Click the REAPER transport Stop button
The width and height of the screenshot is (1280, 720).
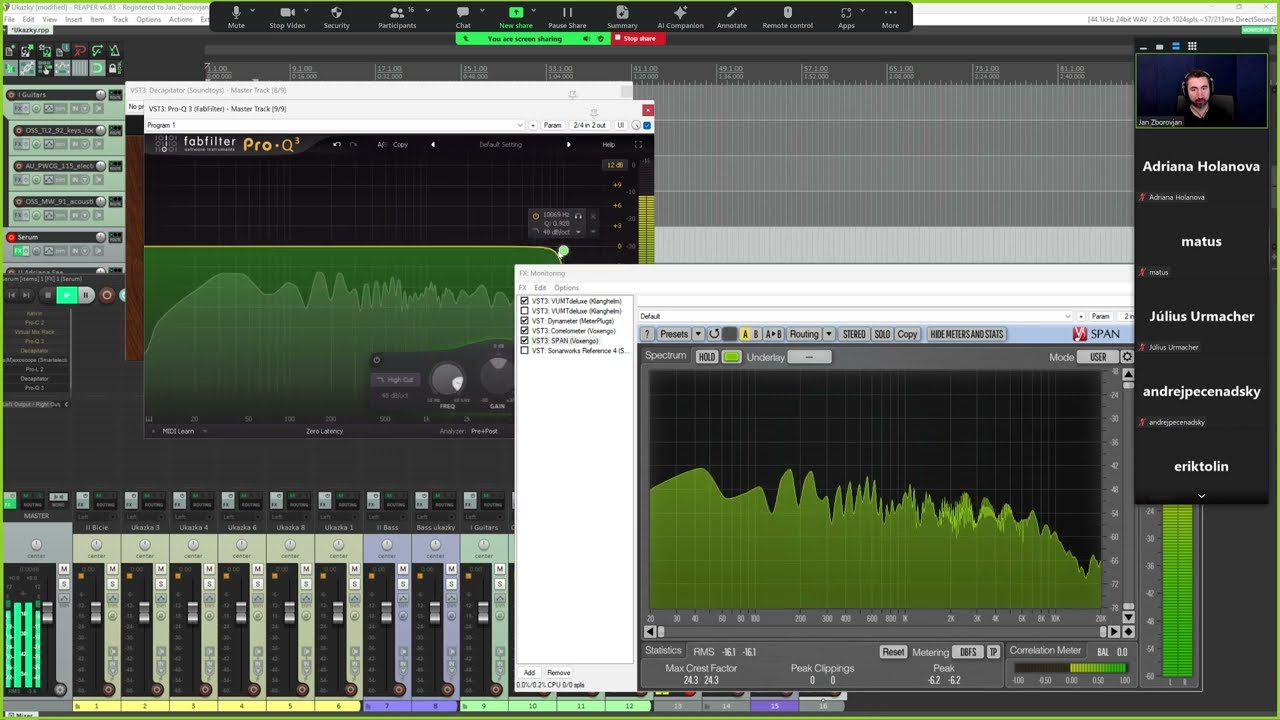[46, 295]
